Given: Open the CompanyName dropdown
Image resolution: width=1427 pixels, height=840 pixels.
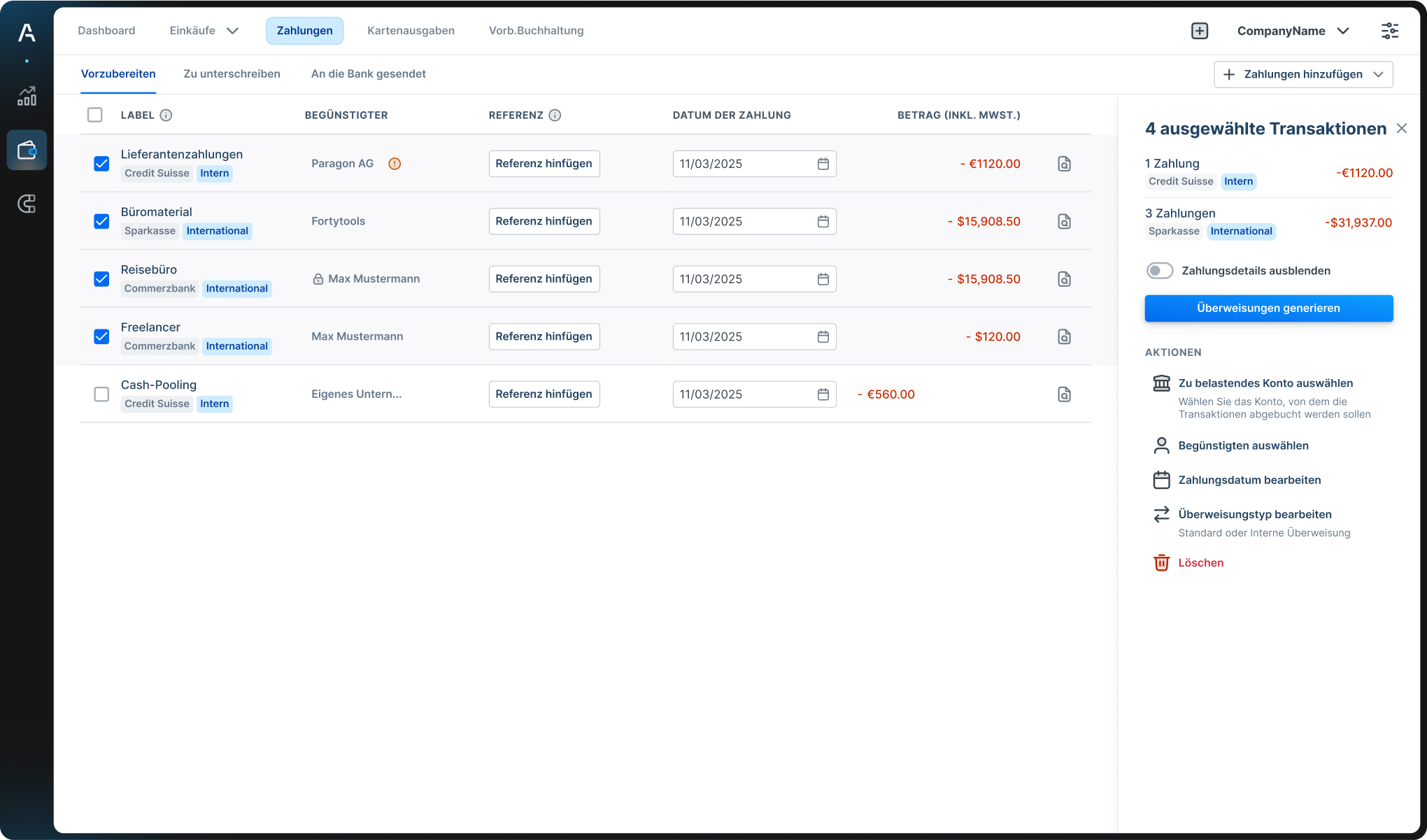Looking at the screenshot, I should click(1344, 31).
